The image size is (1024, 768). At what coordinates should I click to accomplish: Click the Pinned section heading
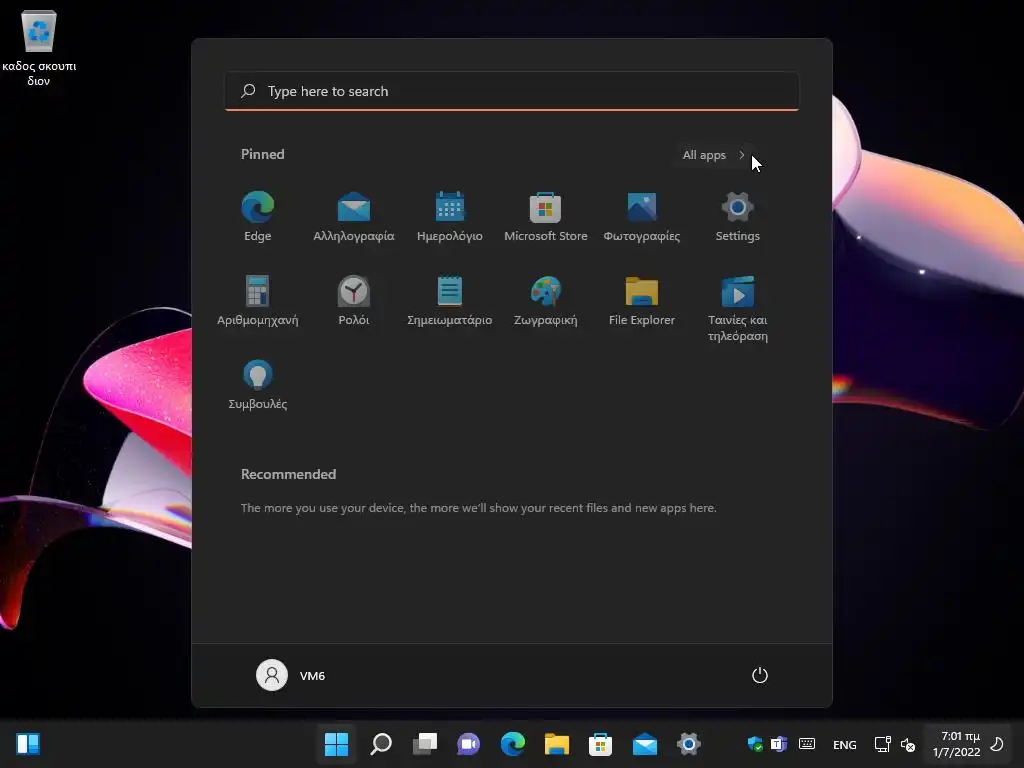click(263, 154)
